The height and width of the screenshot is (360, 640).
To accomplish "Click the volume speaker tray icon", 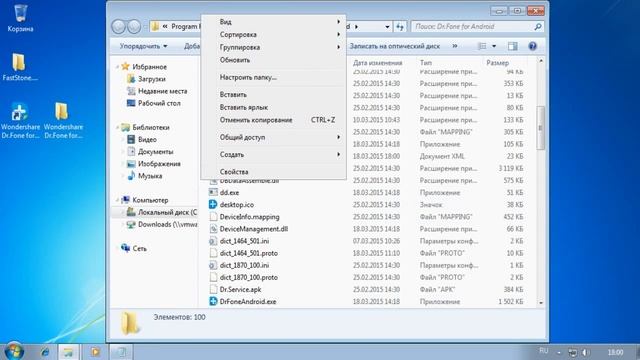I will click(x=586, y=352).
